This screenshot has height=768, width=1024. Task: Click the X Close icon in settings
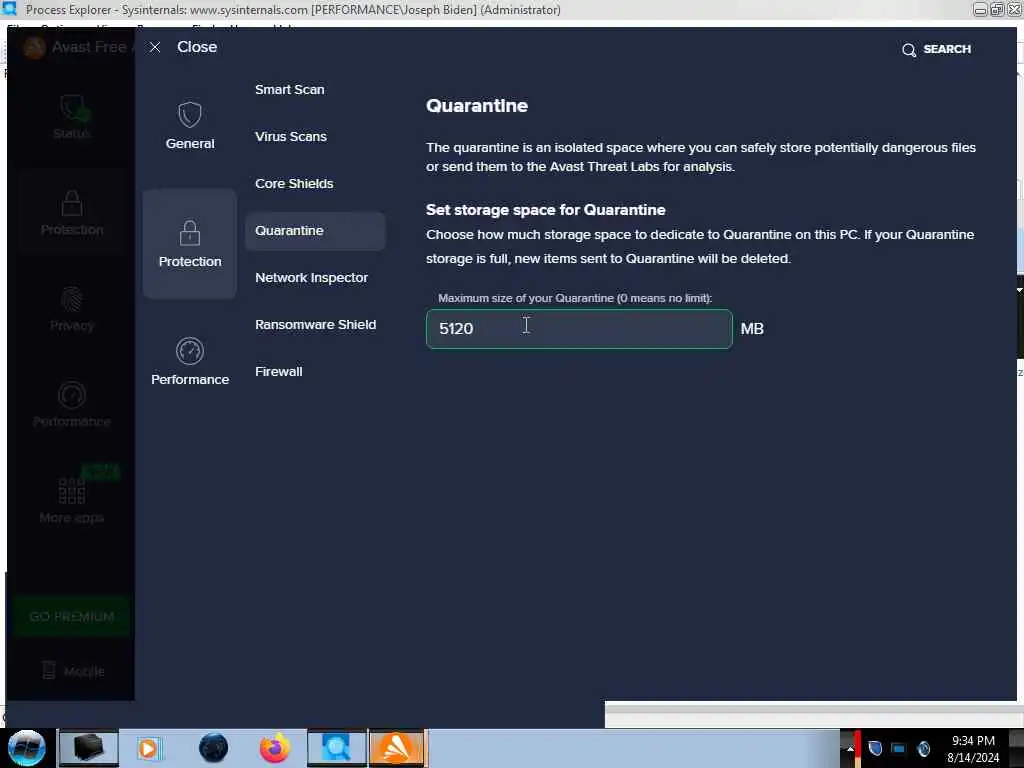[155, 48]
